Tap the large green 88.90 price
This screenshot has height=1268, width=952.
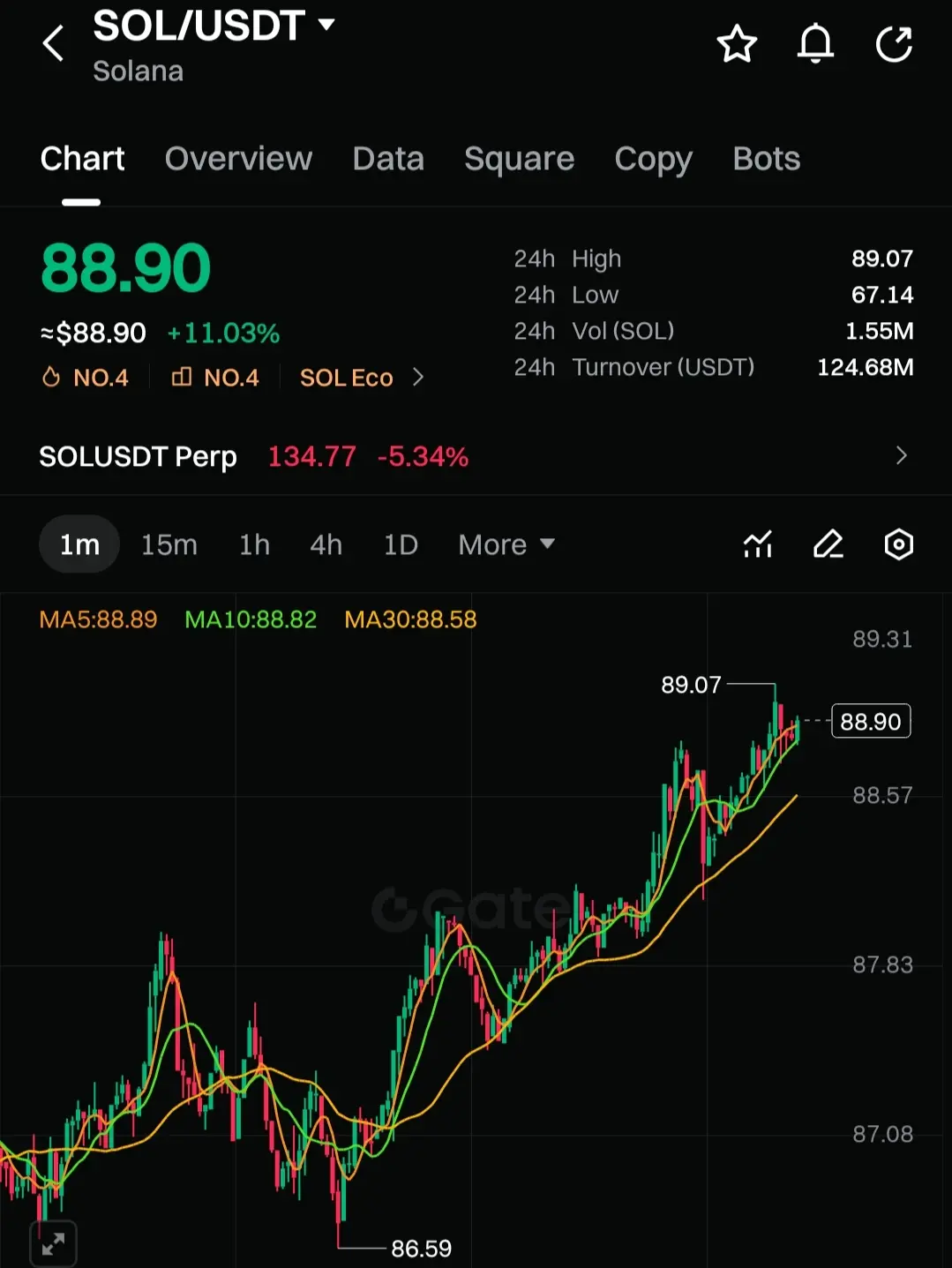coord(125,268)
